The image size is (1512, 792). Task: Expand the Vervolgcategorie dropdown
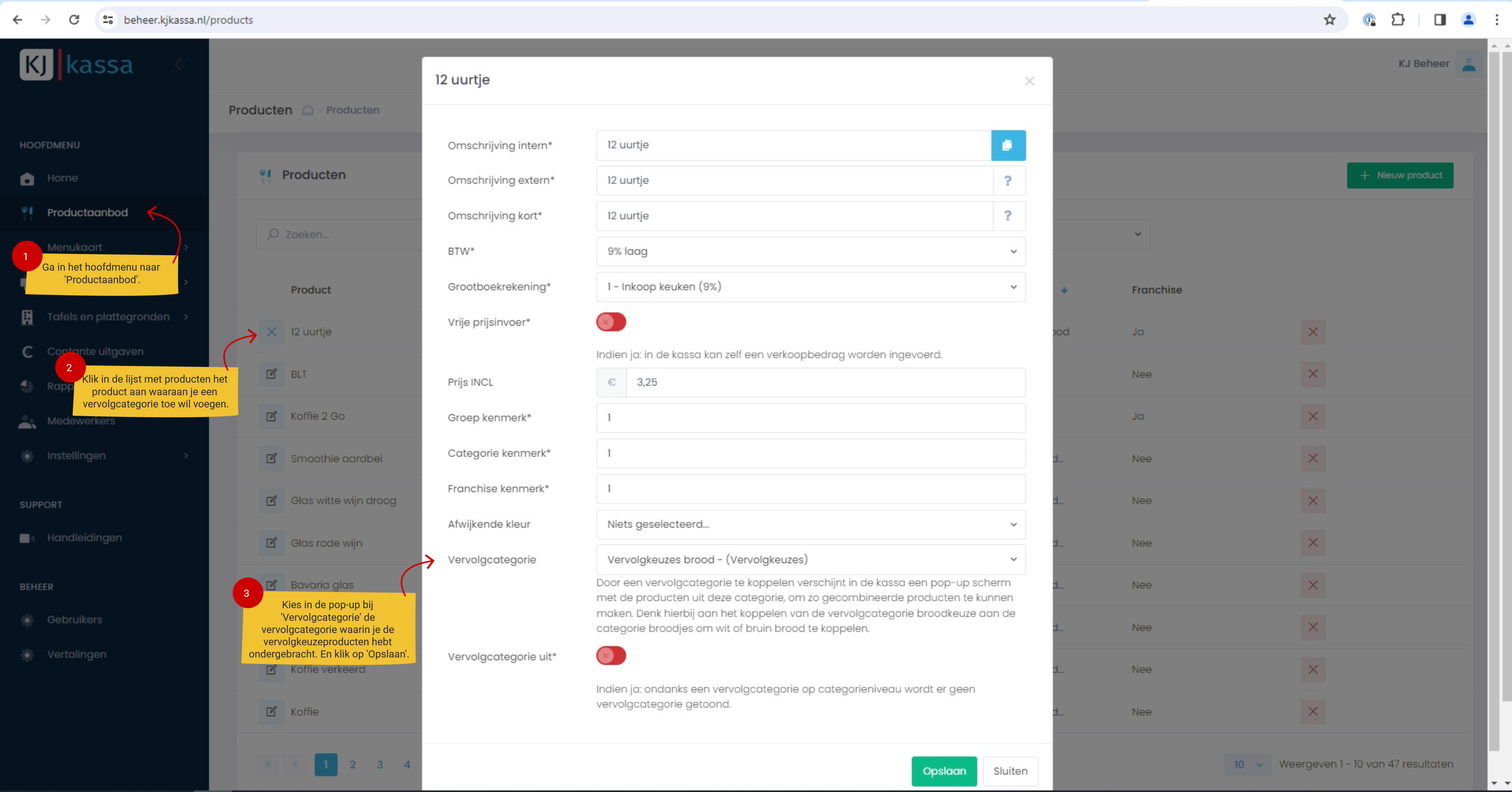[810, 560]
